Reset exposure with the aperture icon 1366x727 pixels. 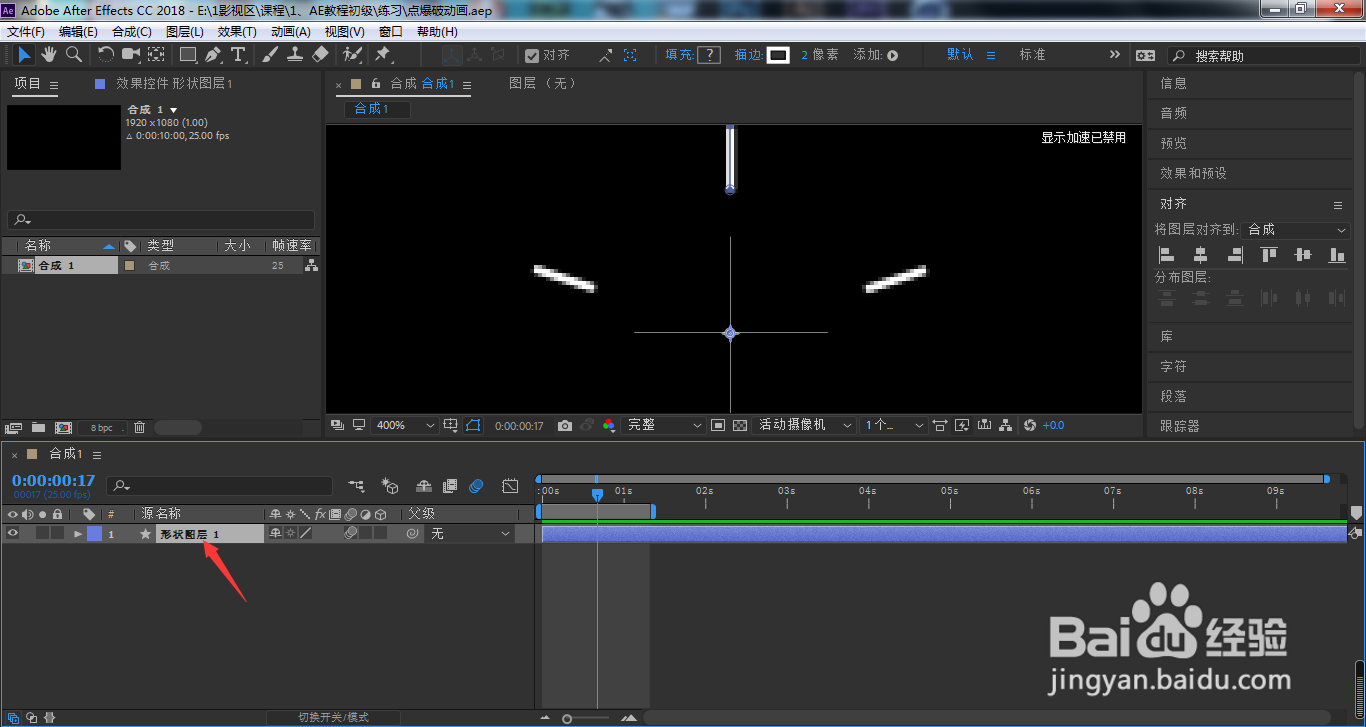click(1031, 425)
